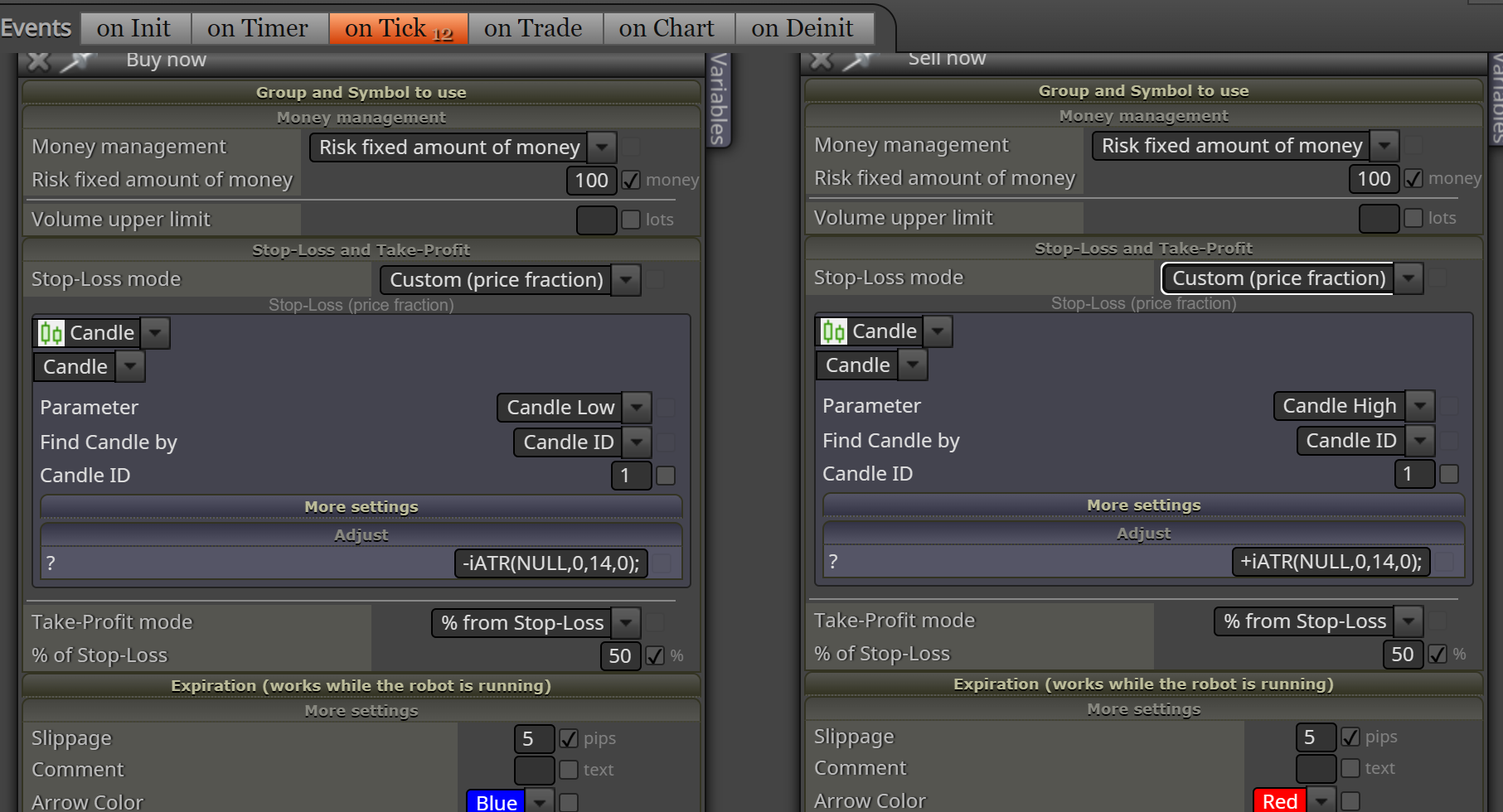Toggle Candle ID checkbox in Buy now panel
This screenshot has width=1503, height=812.
[x=666, y=476]
